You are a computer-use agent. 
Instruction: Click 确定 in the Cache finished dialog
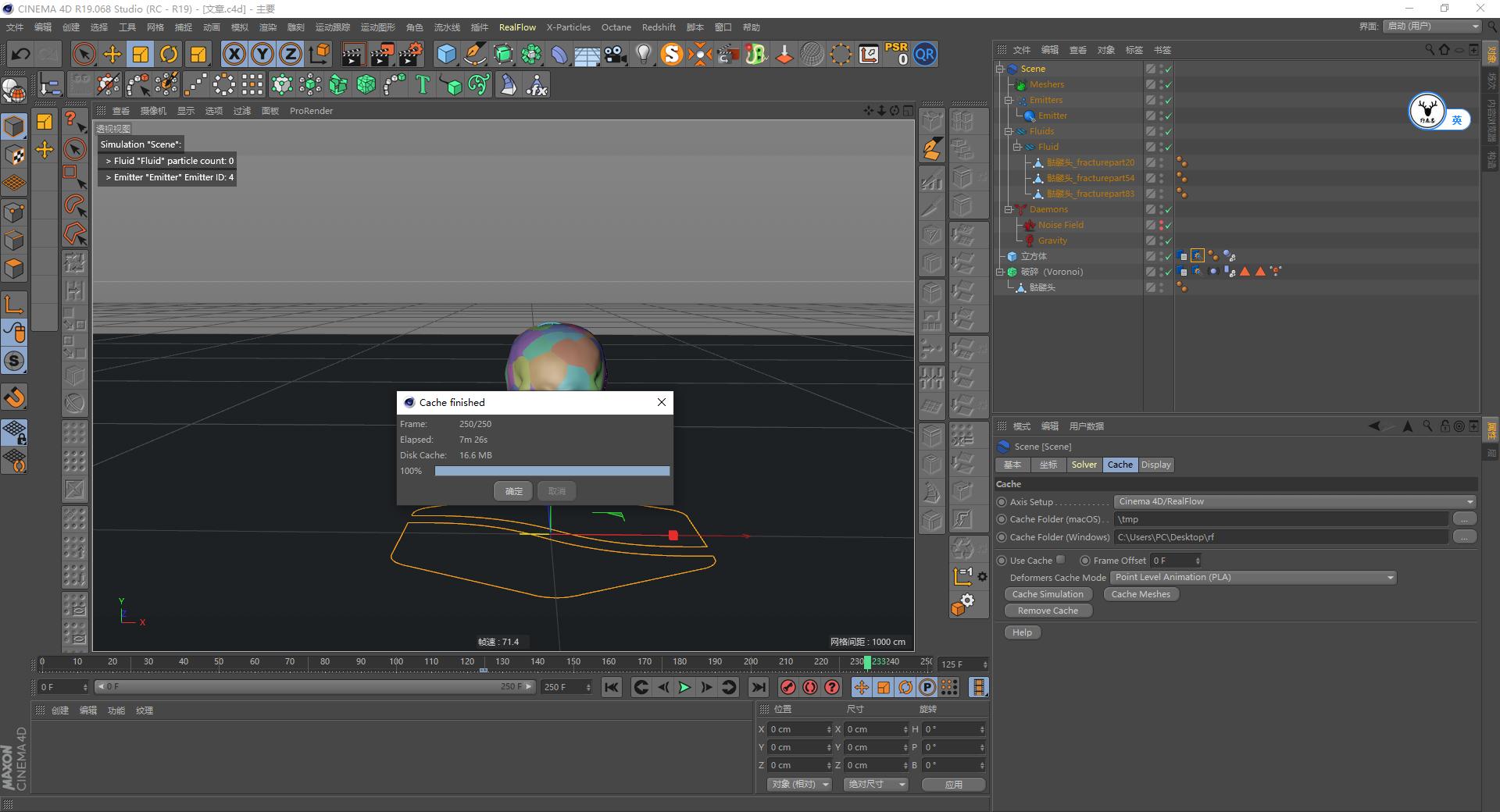[x=513, y=491]
